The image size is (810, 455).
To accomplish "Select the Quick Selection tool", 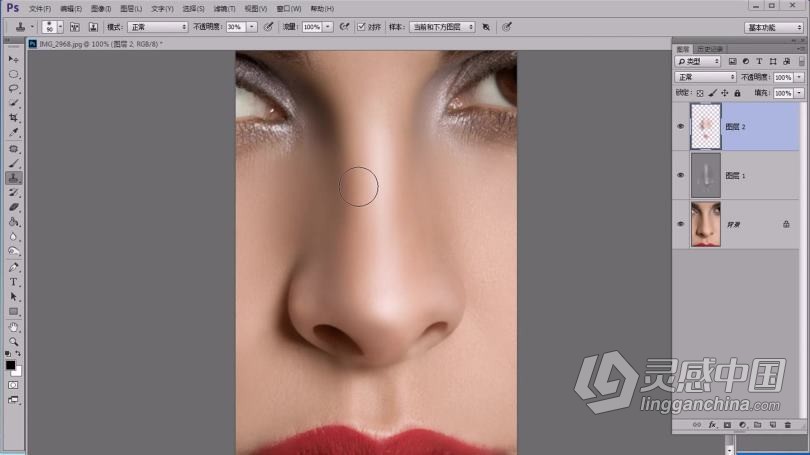I will point(13,103).
